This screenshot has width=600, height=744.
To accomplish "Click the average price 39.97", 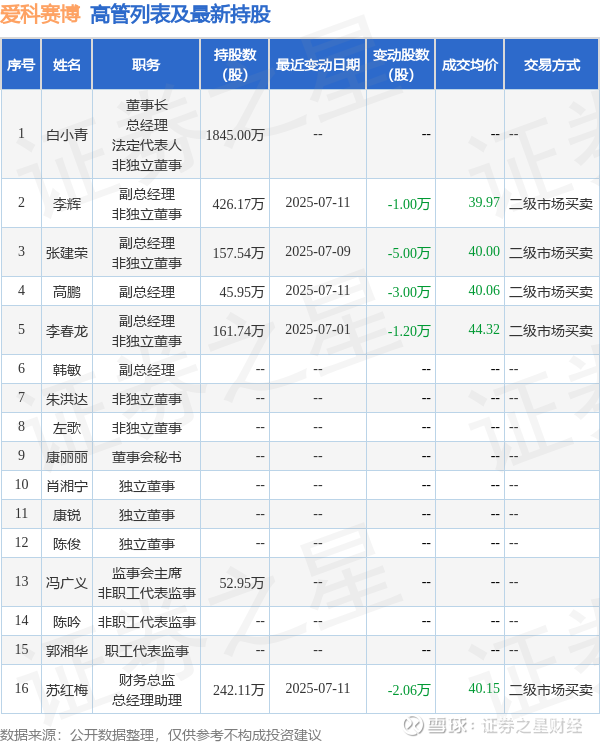I will pyautogui.click(x=484, y=202).
